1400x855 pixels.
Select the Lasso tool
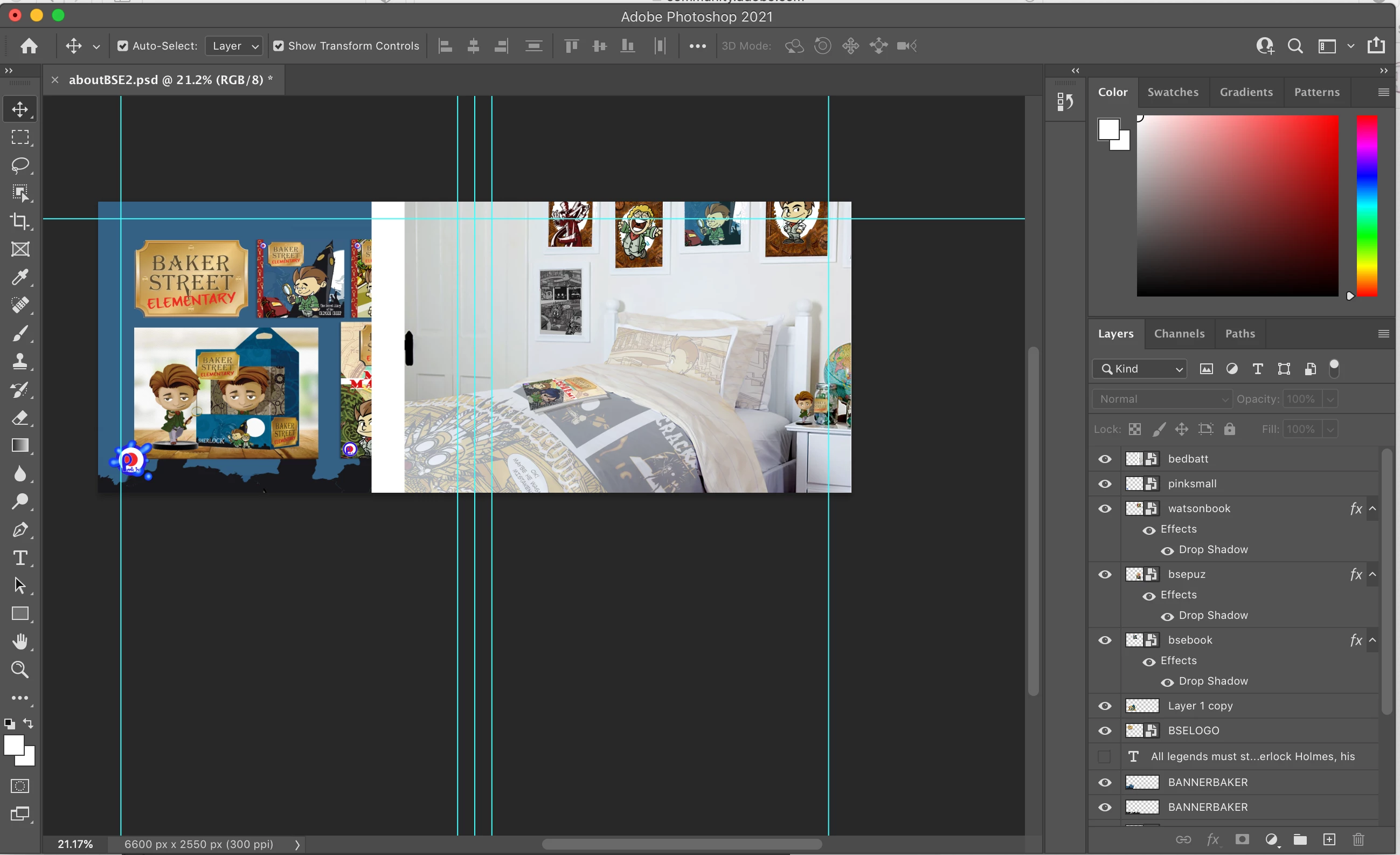(20, 166)
